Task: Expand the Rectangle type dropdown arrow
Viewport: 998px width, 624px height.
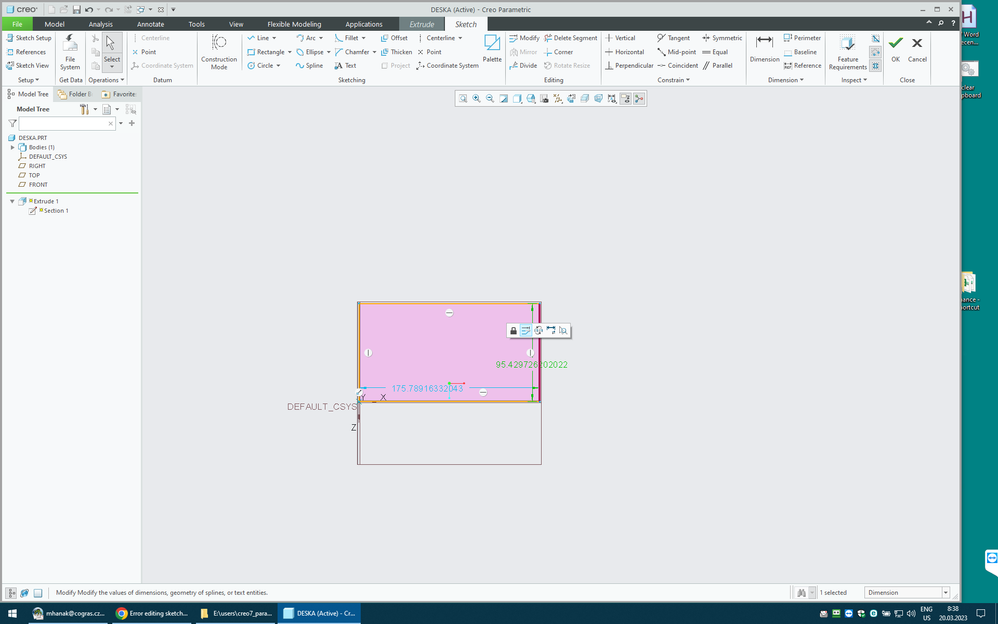Action: coord(289,52)
